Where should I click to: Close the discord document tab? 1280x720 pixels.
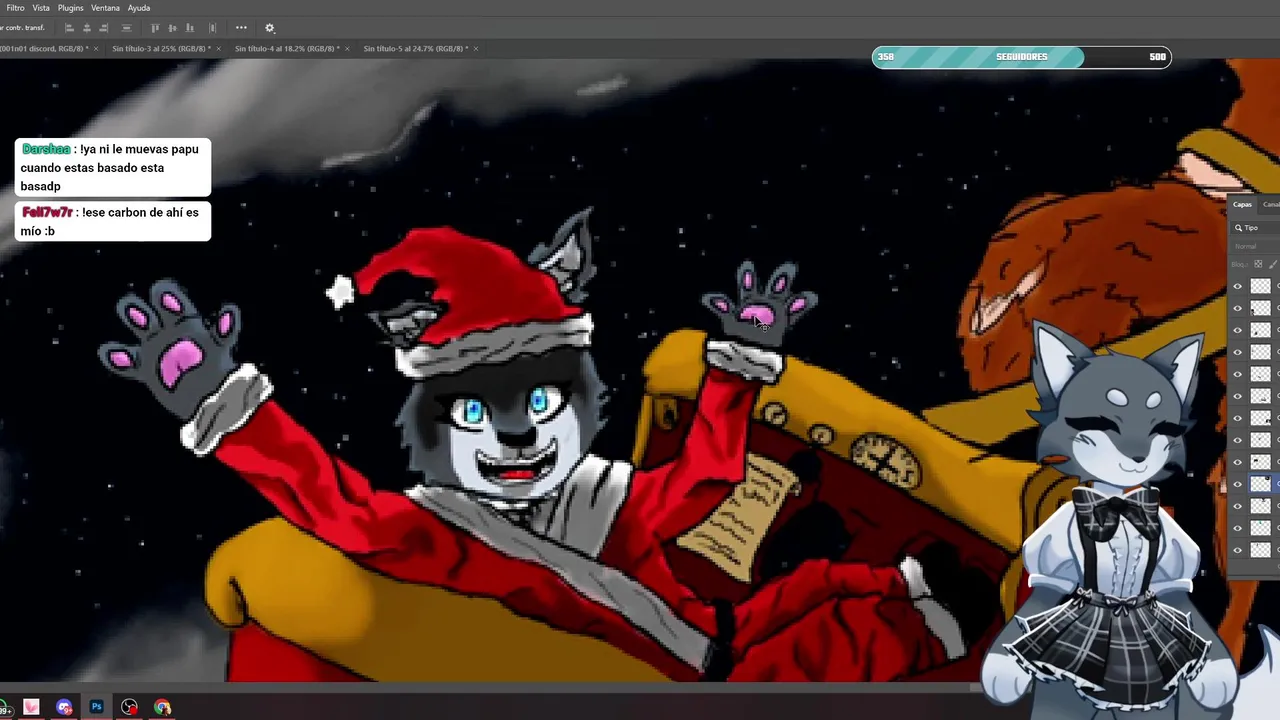(x=96, y=48)
